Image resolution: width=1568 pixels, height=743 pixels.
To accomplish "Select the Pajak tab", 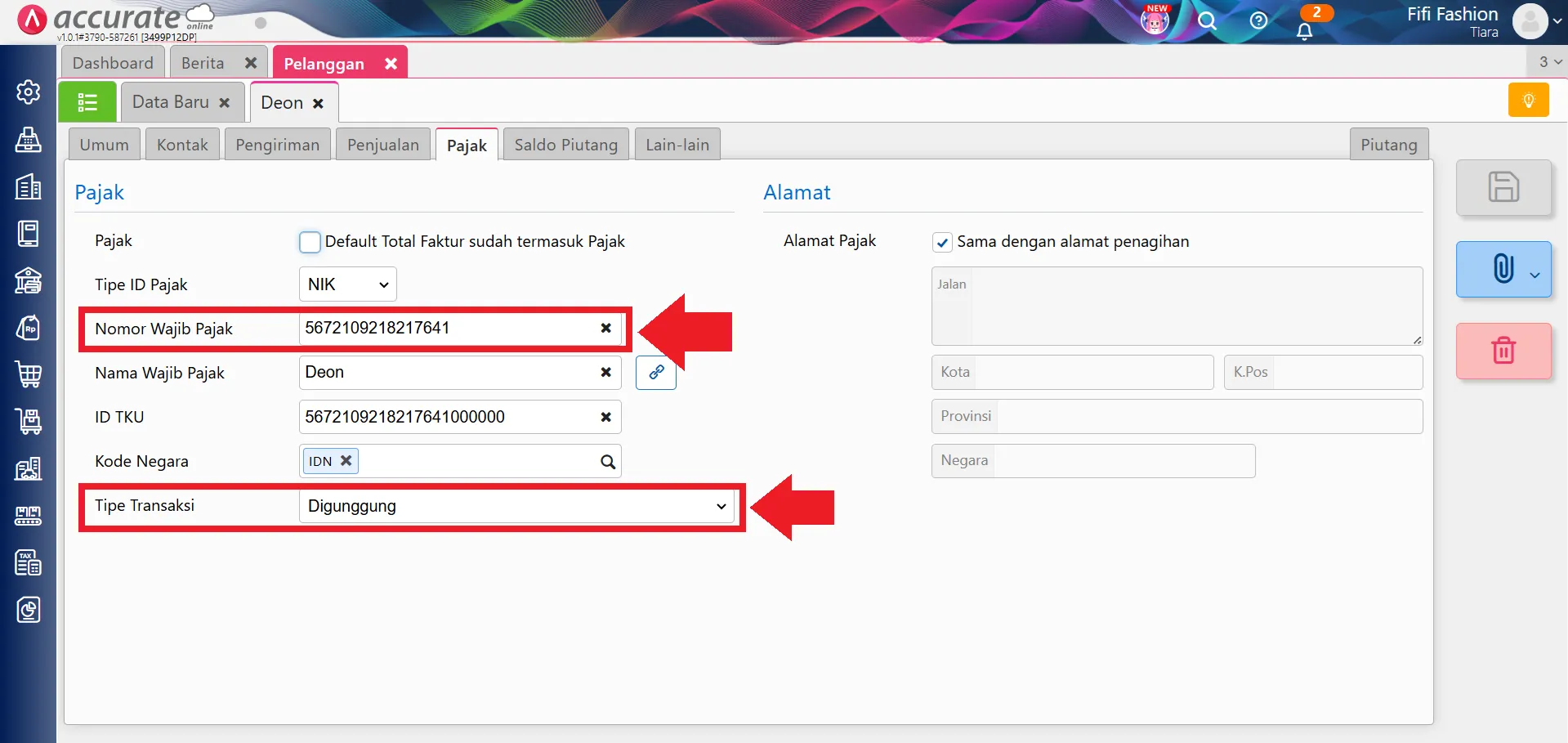I will [467, 145].
